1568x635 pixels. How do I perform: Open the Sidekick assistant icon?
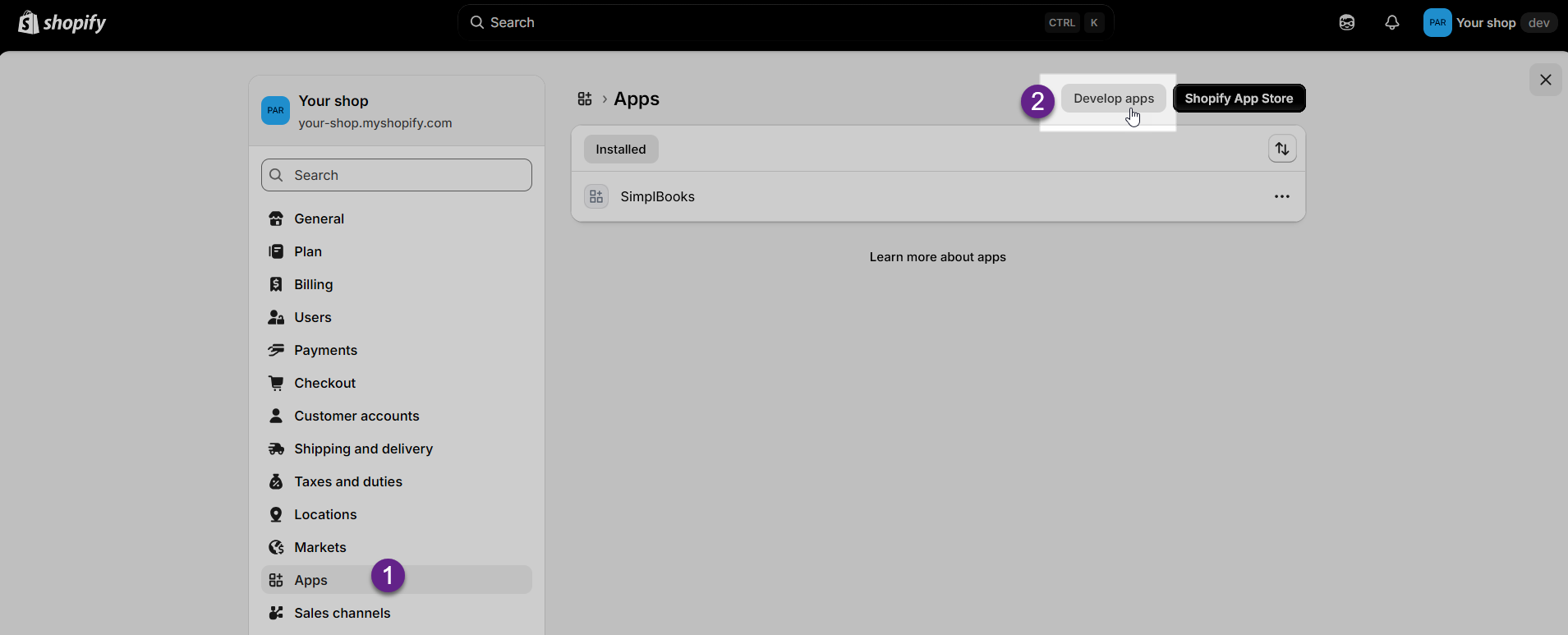[x=1346, y=23]
